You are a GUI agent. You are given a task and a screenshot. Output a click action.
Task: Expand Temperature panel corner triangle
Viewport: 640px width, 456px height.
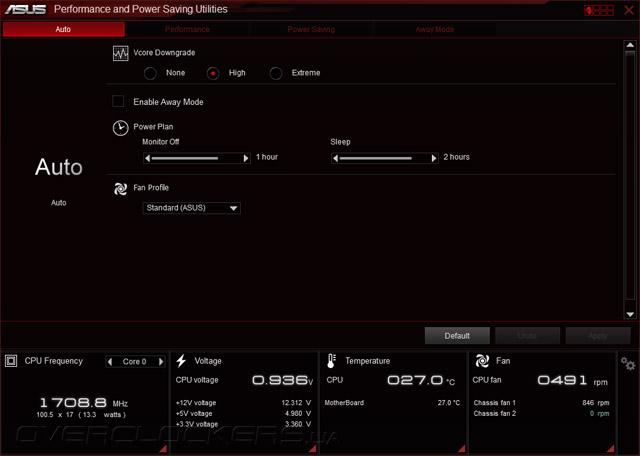click(462, 449)
